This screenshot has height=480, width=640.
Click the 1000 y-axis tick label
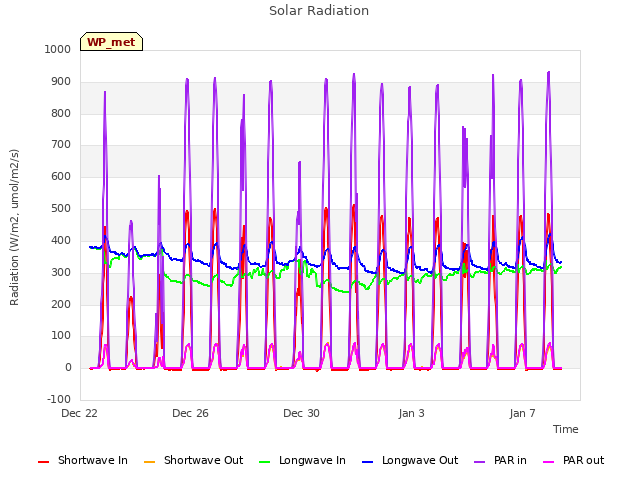point(58,49)
